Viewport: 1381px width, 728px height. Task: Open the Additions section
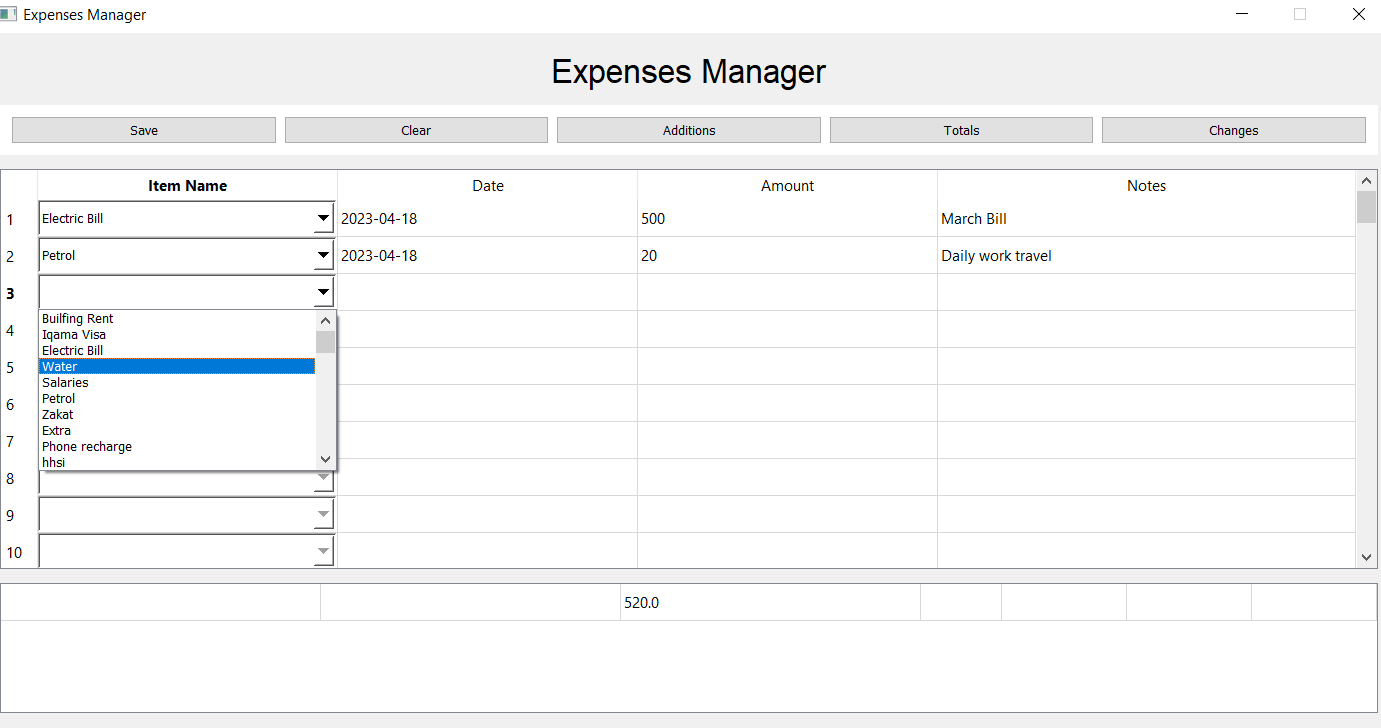pos(688,130)
